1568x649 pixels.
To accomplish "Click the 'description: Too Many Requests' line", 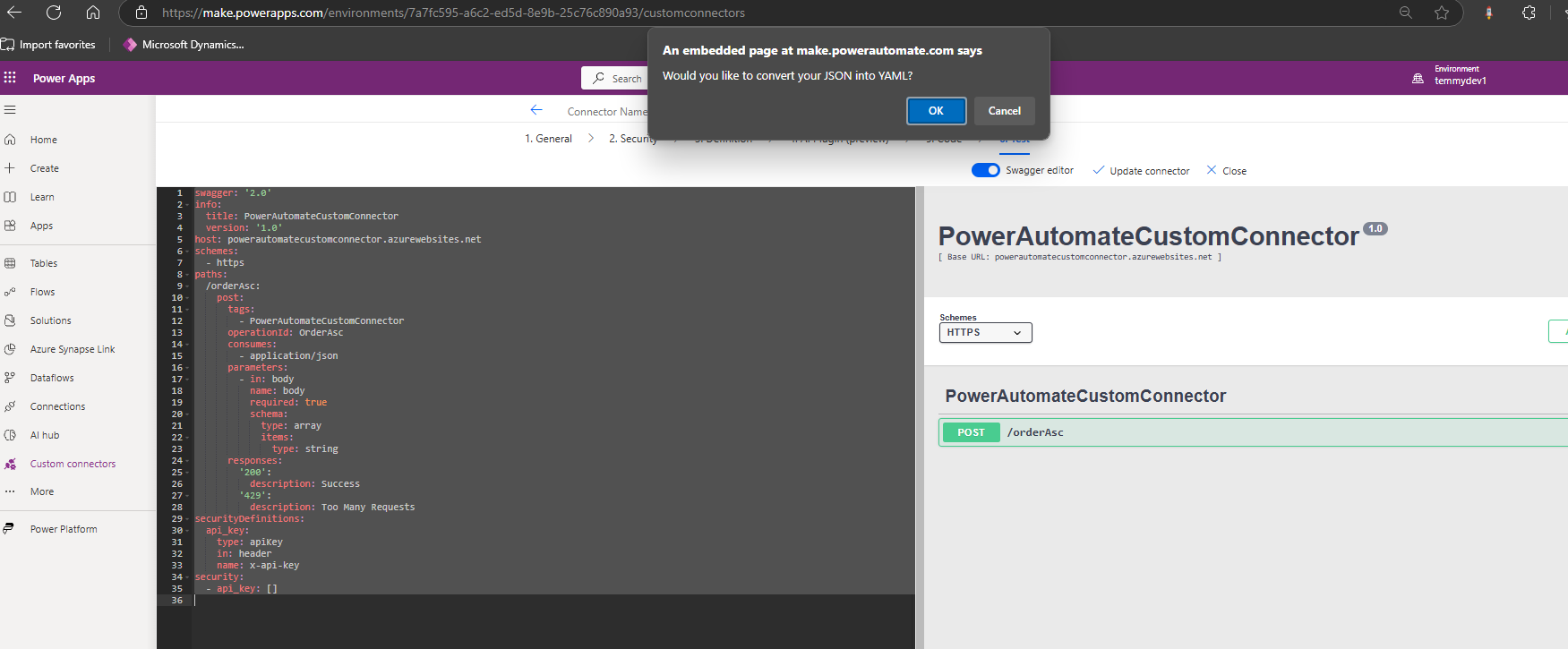I will click(332, 508).
